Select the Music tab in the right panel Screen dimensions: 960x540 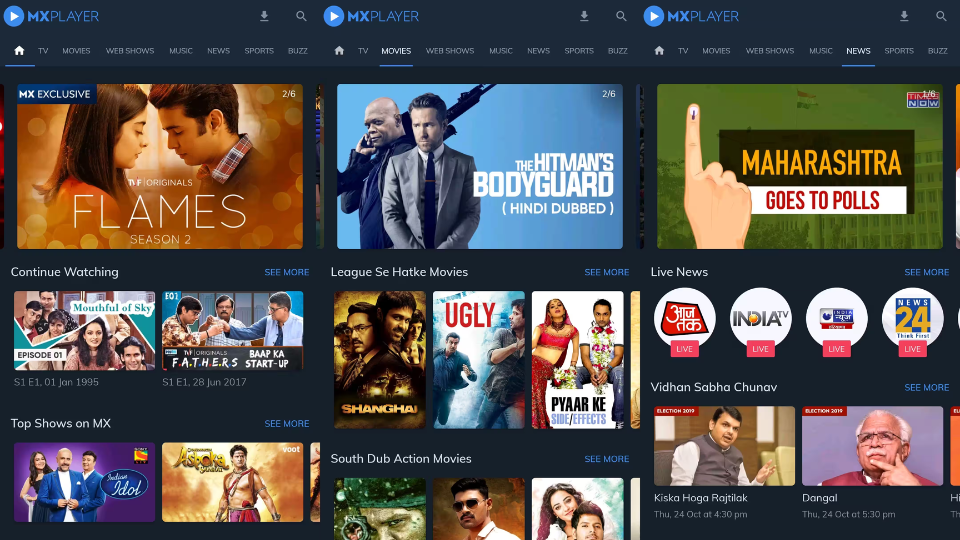click(x=821, y=51)
